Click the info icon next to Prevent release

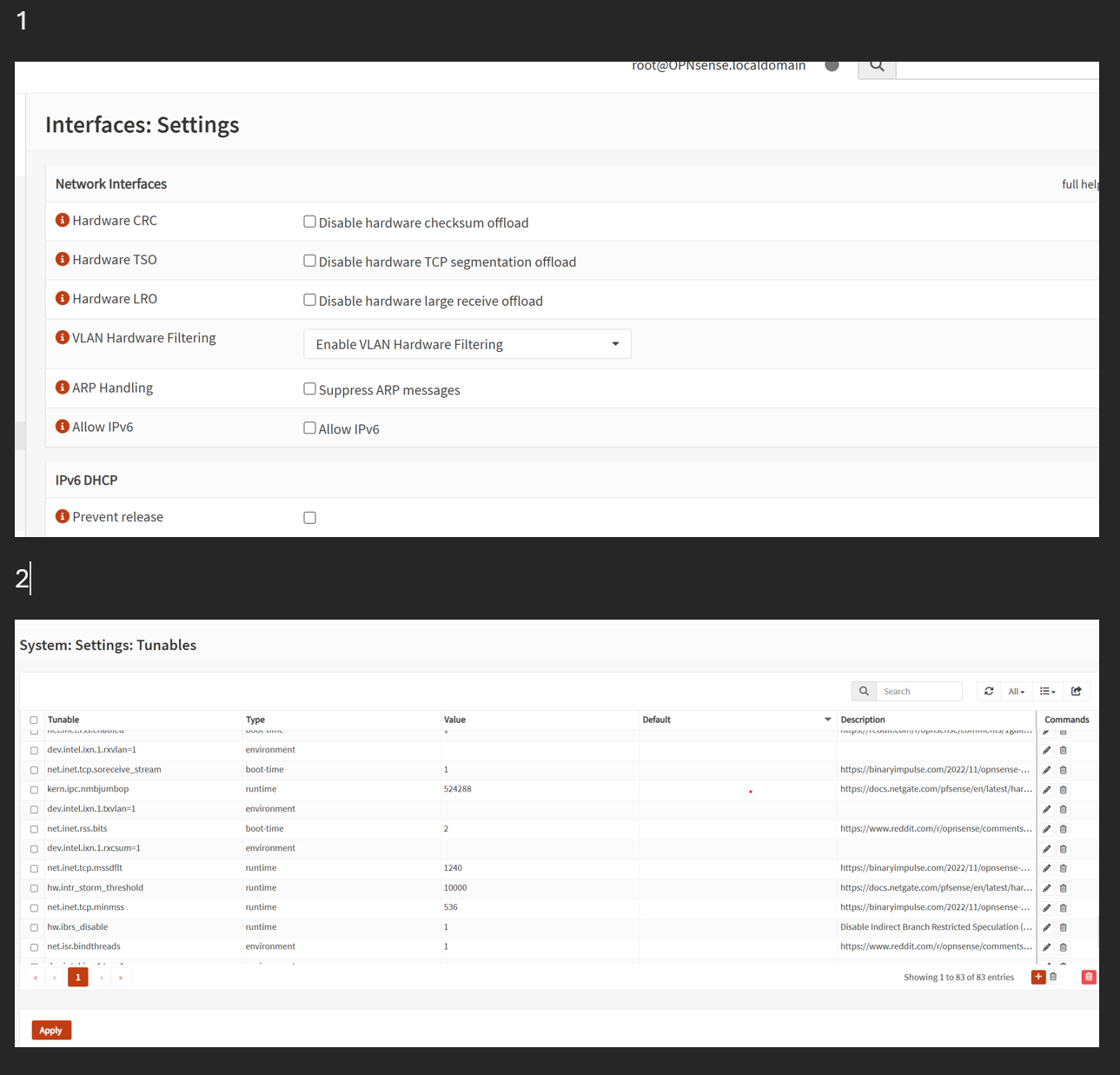(x=63, y=516)
